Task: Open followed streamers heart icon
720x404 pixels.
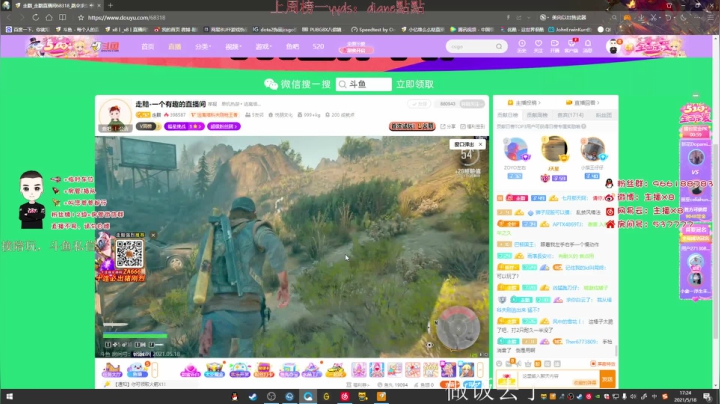Action: 538,45
